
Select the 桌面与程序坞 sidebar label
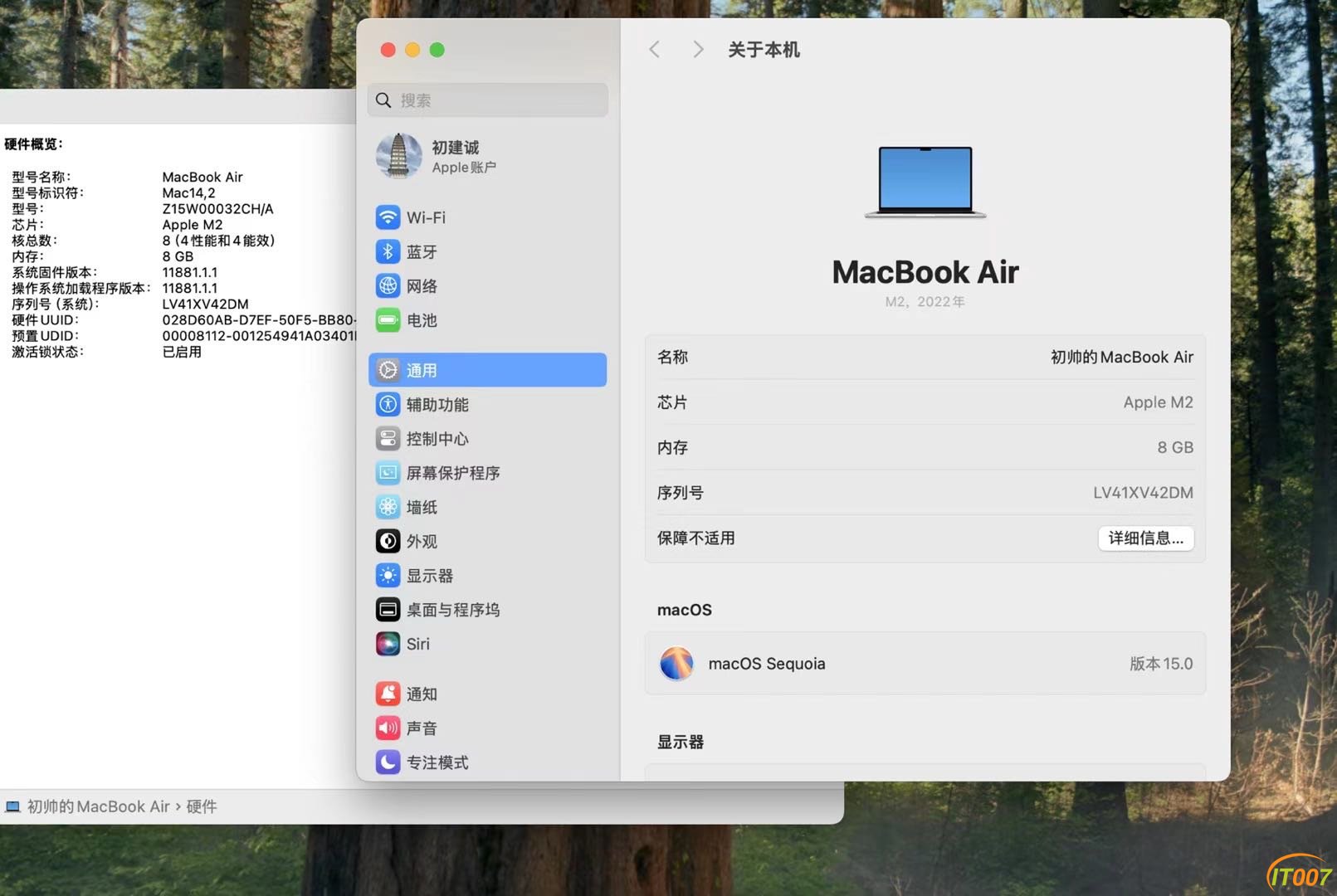(x=453, y=610)
